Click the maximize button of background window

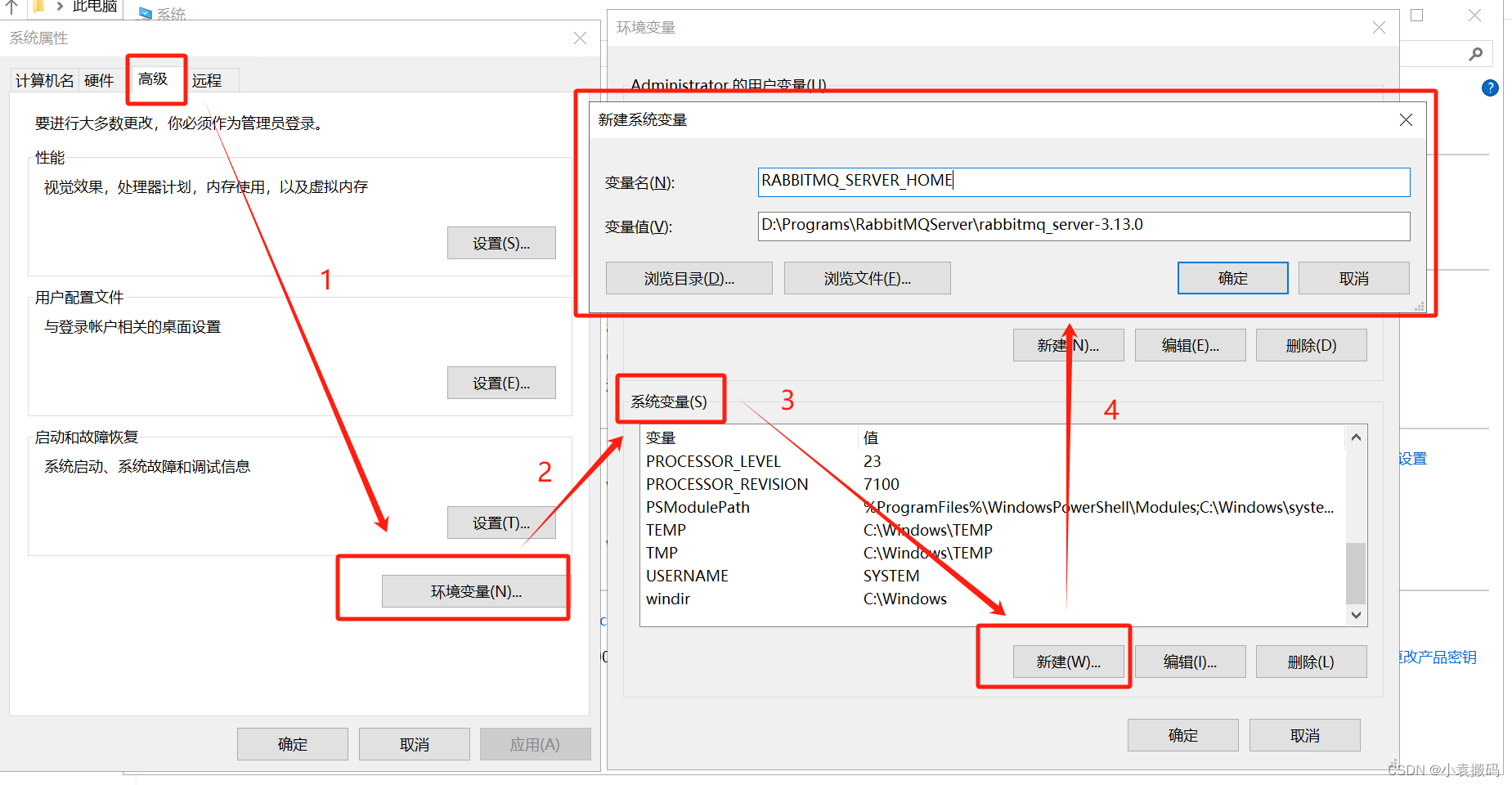point(1417,15)
